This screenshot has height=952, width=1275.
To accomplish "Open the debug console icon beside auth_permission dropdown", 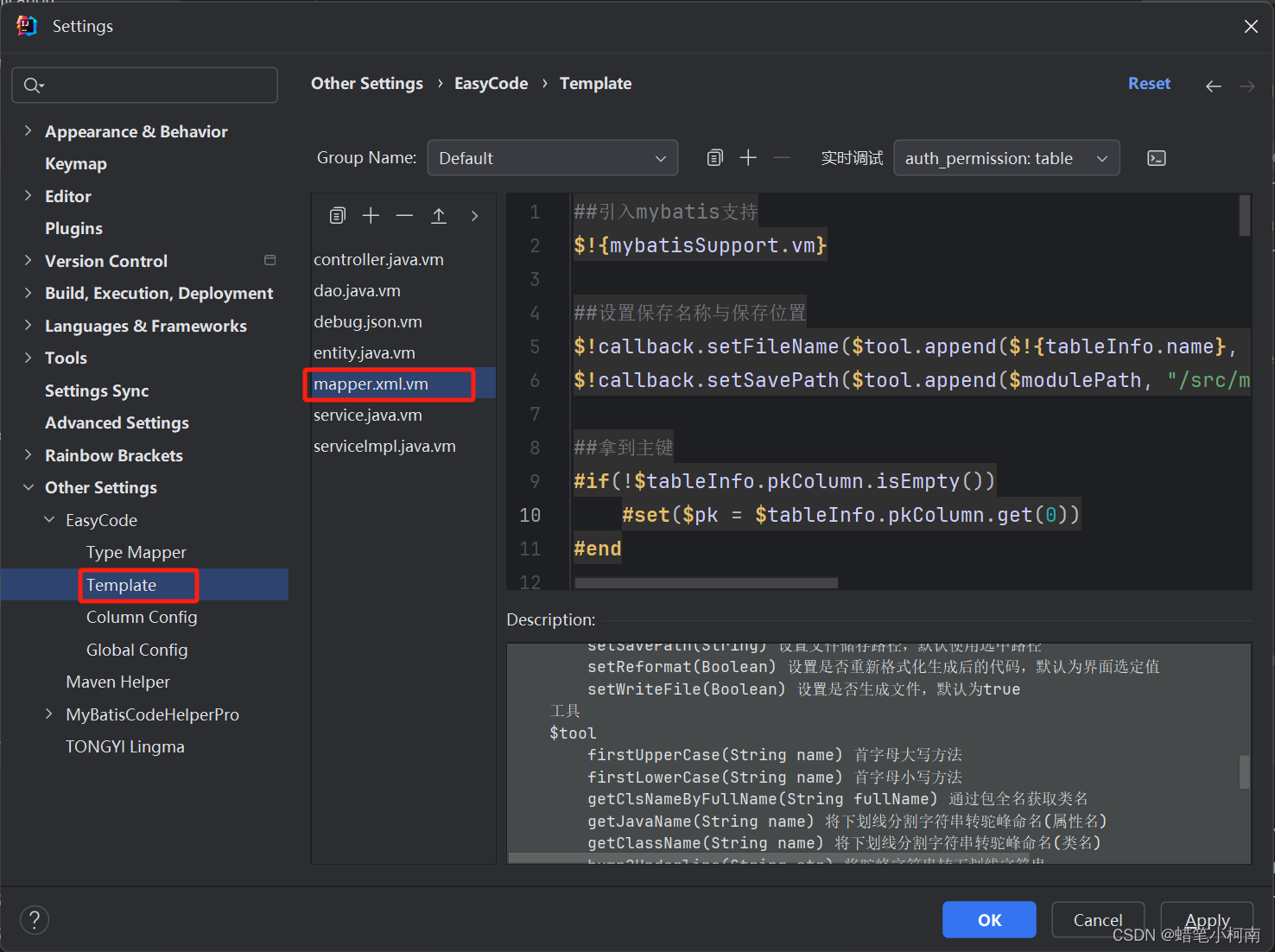I will pyautogui.click(x=1157, y=158).
